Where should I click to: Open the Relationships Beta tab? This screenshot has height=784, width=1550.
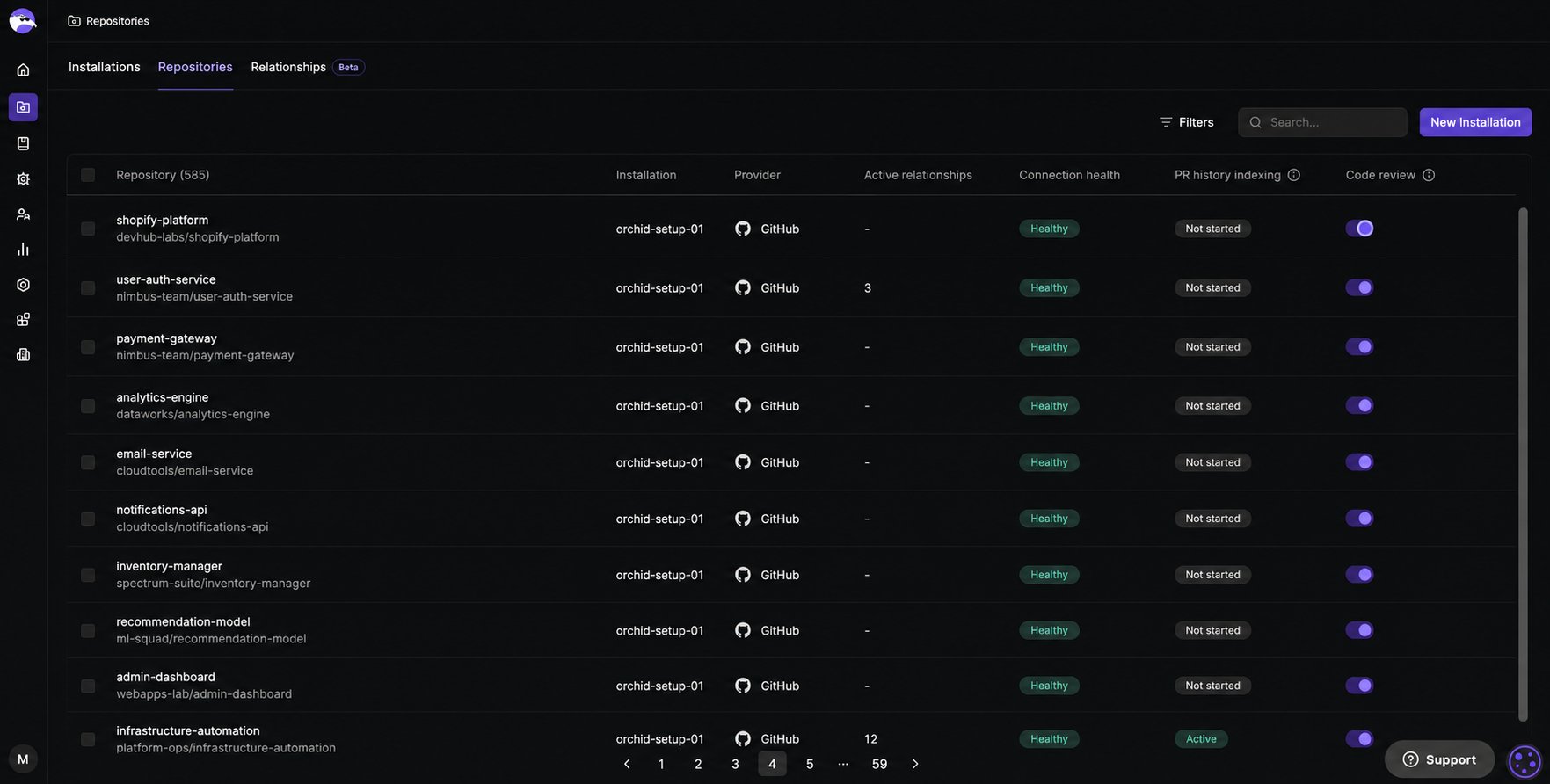308,67
